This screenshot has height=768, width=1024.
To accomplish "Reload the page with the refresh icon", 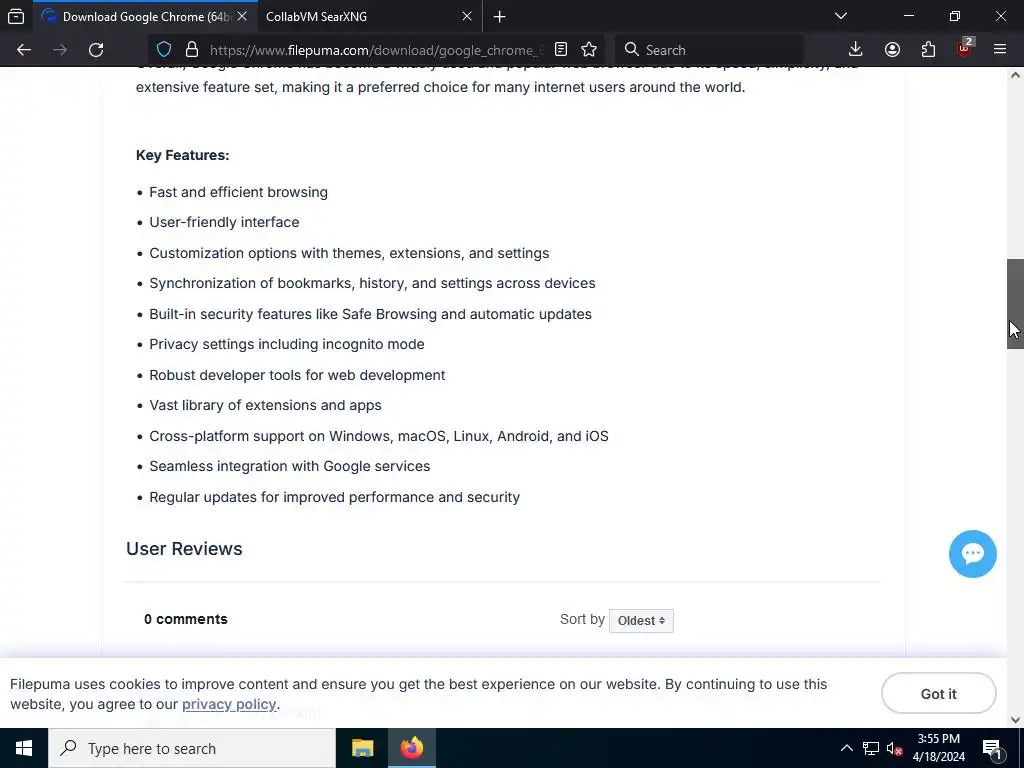I will tap(96, 50).
